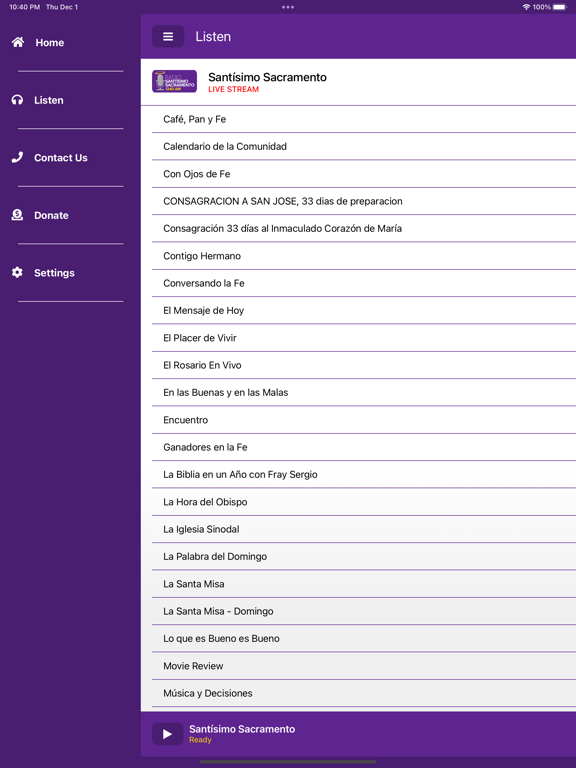Open Consagración 33 días al Inmaculado Corazón
Viewport: 576px width, 768px height.
click(x=364, y=228)
